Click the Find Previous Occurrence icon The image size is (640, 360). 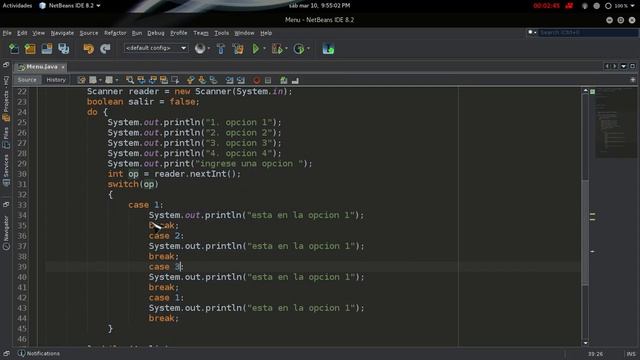[x=141, y=80]
